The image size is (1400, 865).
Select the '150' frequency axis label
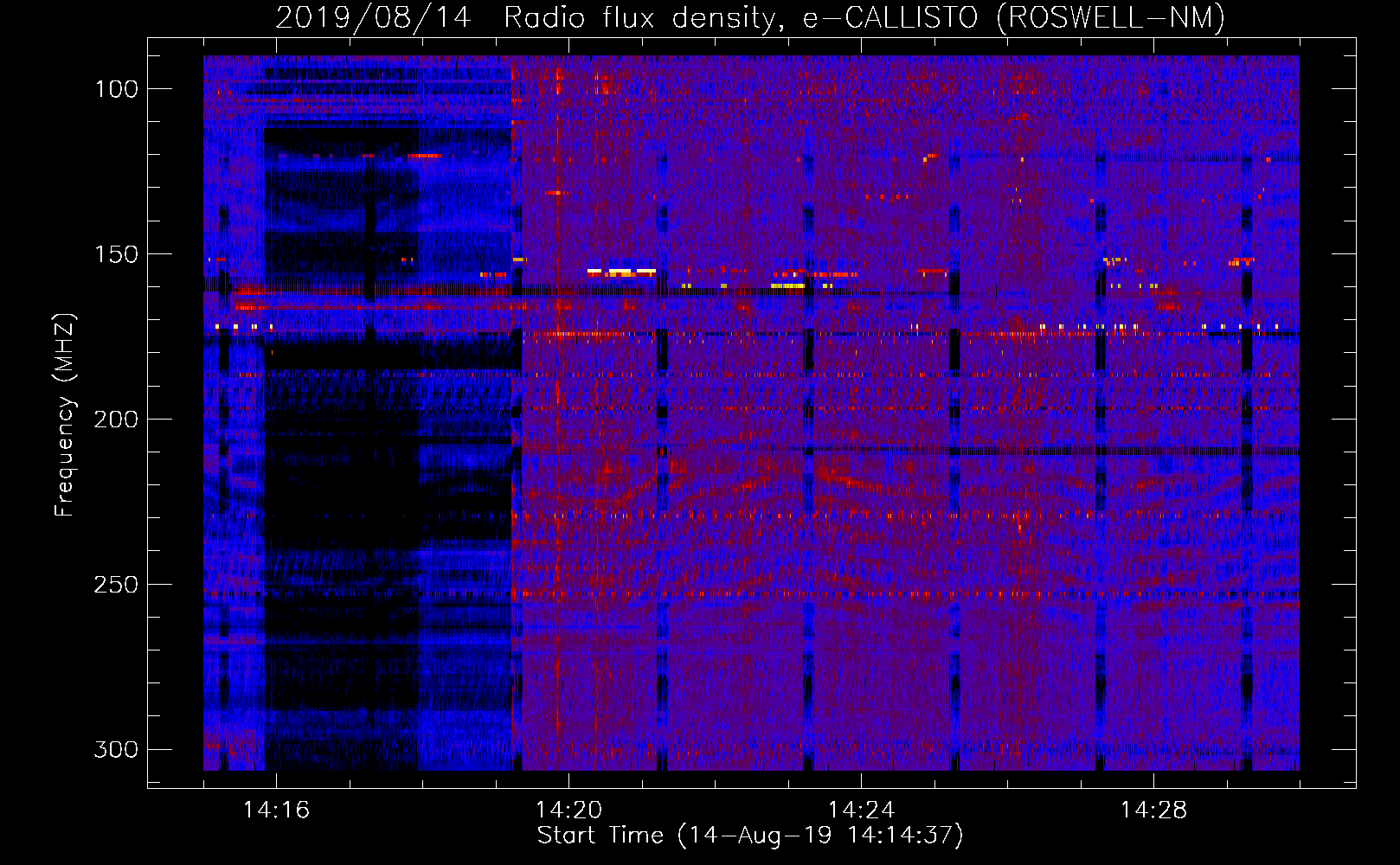click(116, 254)
